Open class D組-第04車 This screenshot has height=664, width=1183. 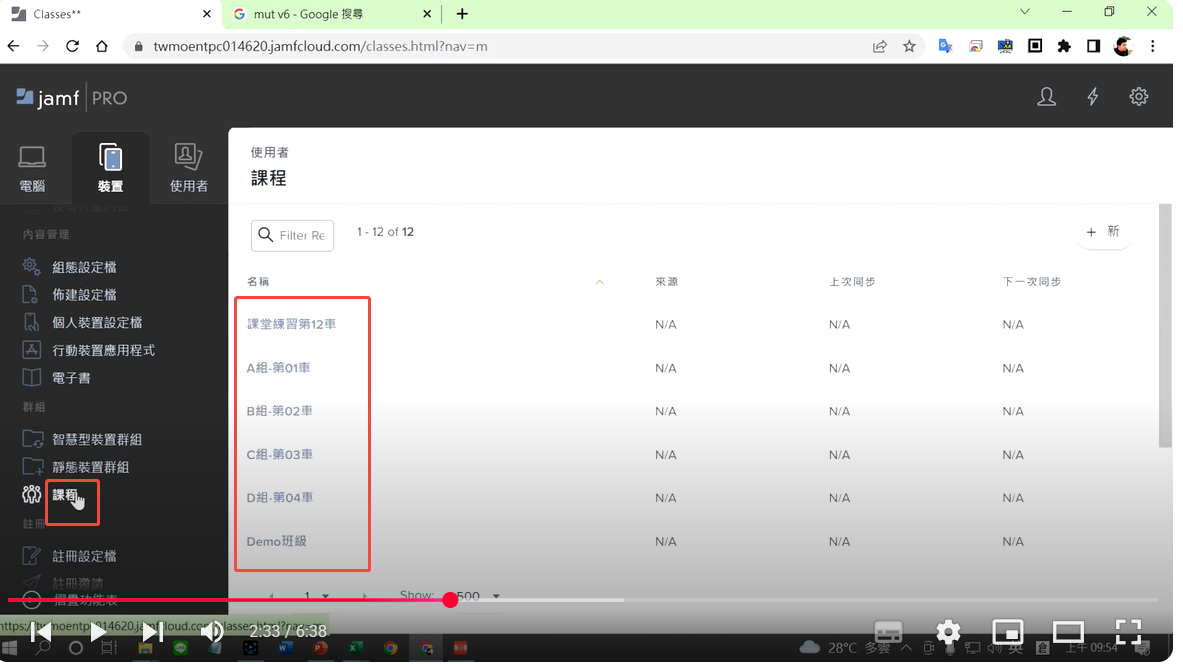[x=279, y=498]
